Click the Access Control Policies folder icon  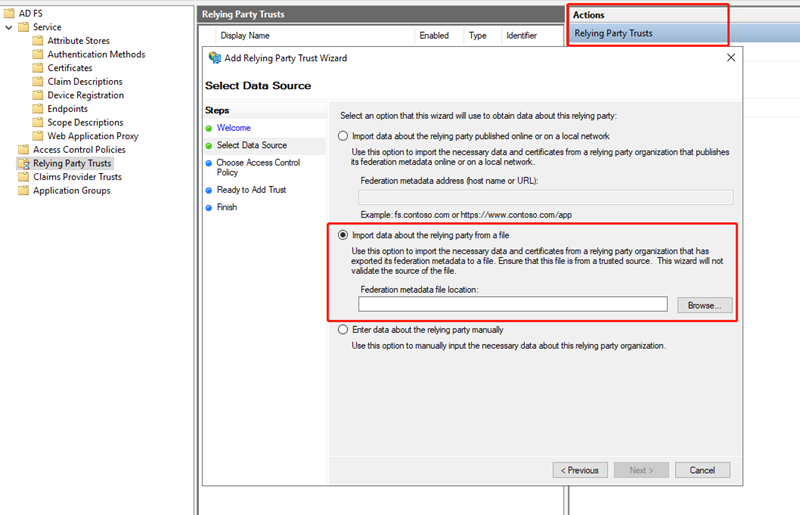(24, 150)
